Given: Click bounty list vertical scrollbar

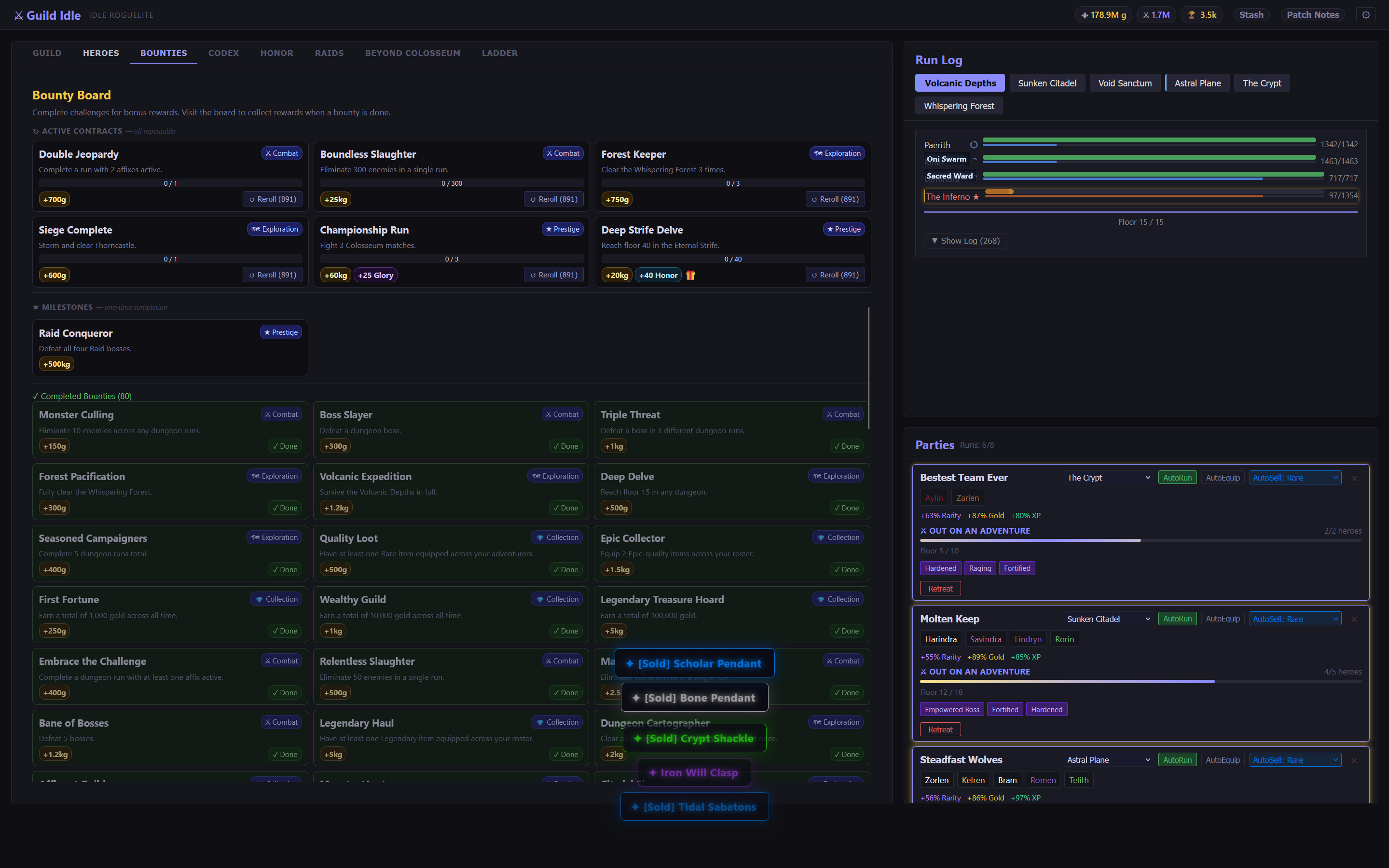Looking at the screenshot, I should coord(868,367).
